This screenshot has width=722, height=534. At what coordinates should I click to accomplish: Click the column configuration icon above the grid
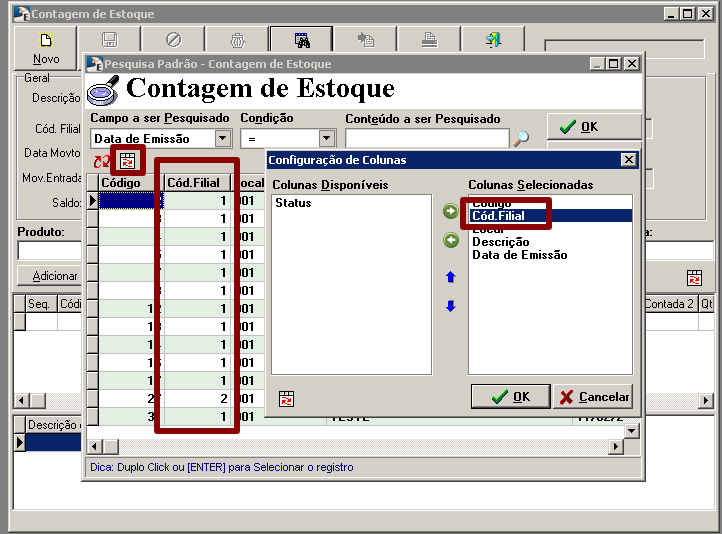click(127, 160)
